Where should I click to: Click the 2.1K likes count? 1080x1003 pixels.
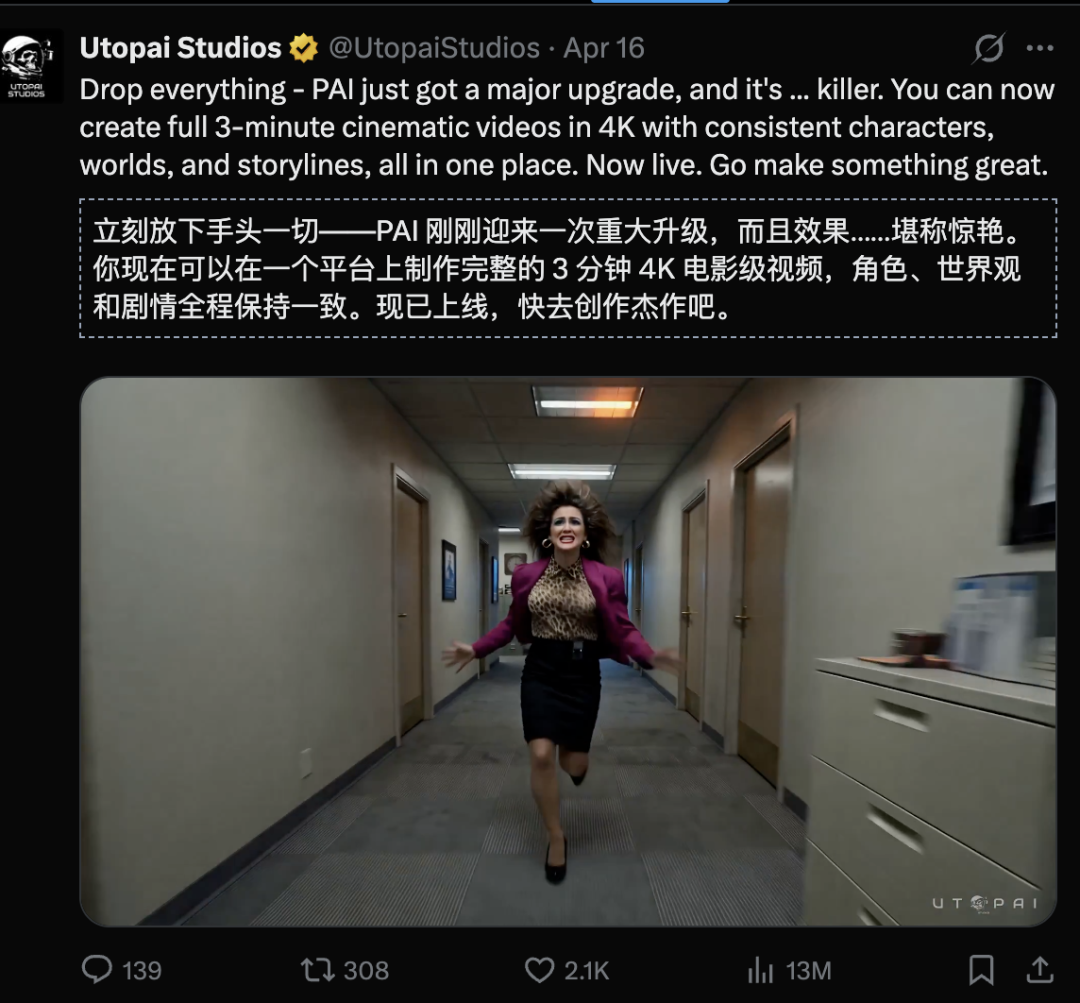click(586, 971)
